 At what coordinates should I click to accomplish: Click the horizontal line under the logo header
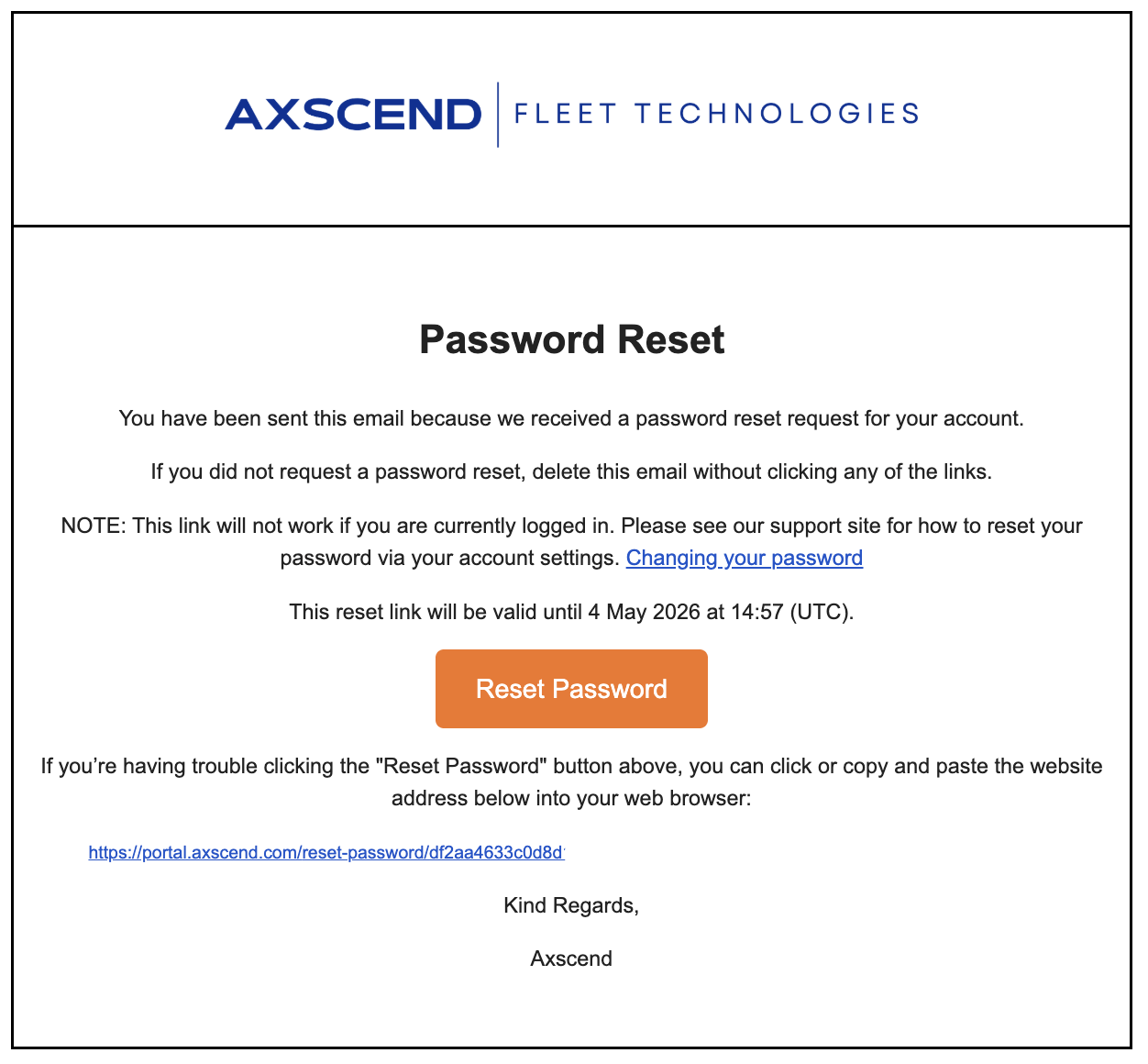click(x=571, y=226)
